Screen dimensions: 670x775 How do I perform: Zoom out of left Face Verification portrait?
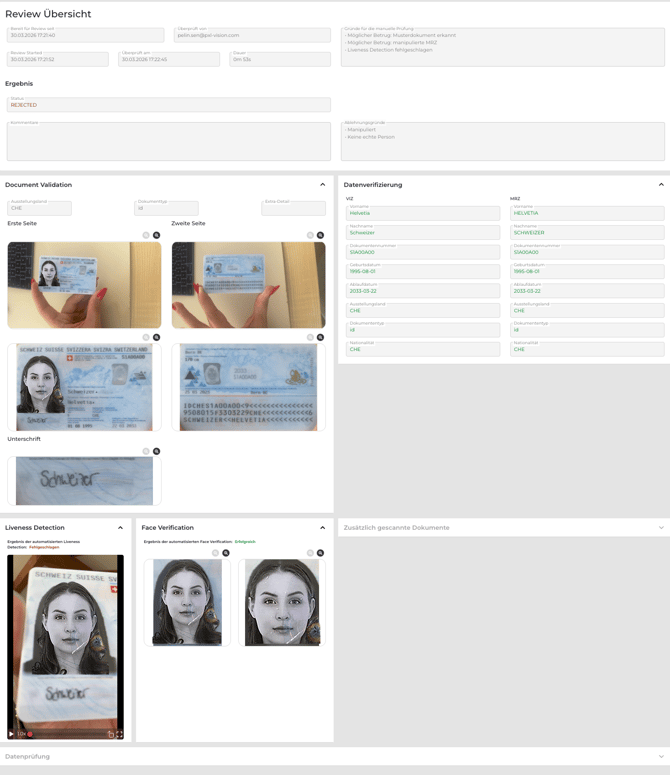pos(215,553)
